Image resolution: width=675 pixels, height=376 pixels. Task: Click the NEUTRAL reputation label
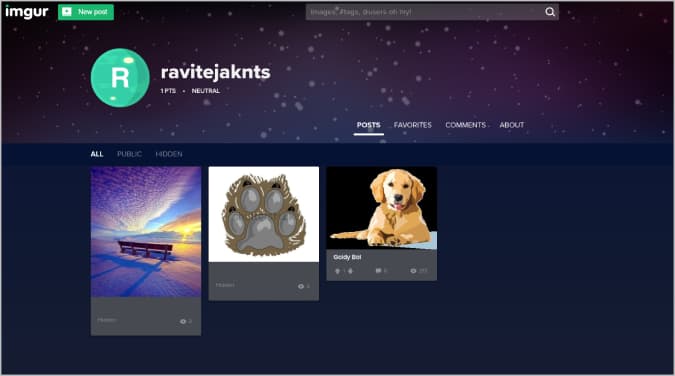[x=205, y=91]
